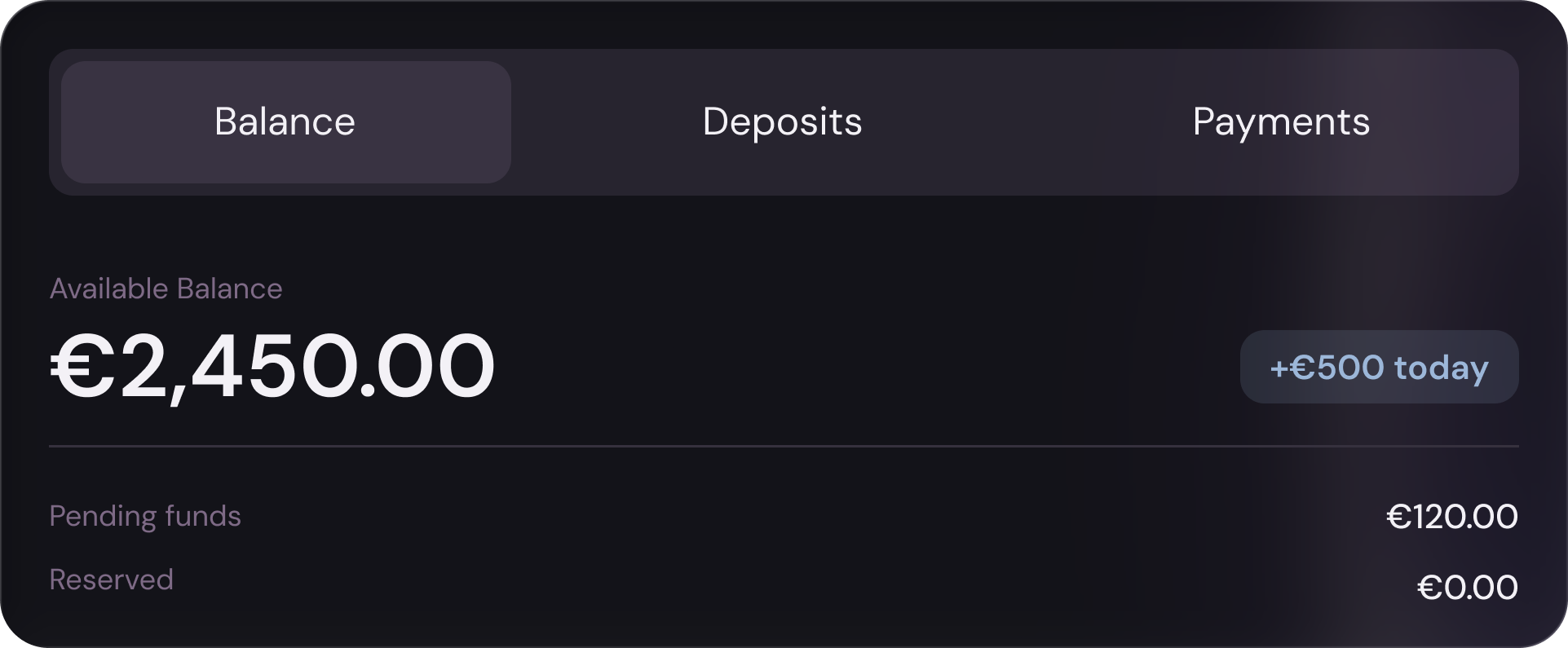Click the word 'funds' in Pending funds
This screenshot has height=648, width=1568.
(203, 516)
